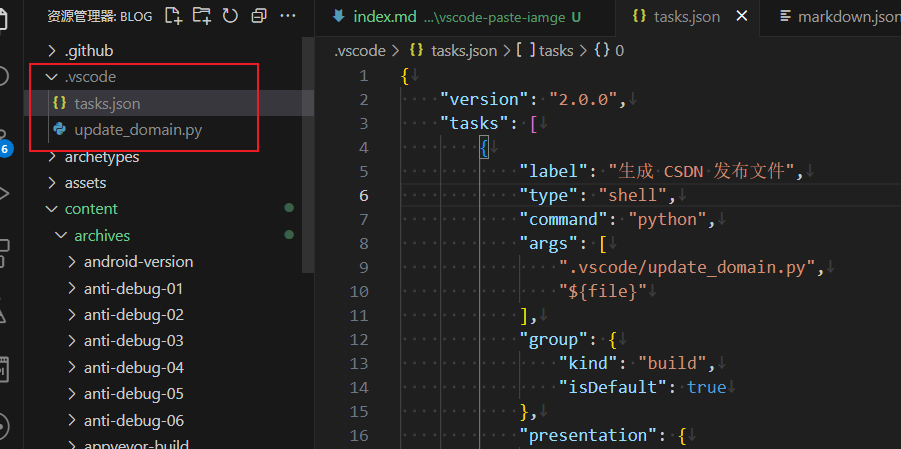
Task: Expand the .github folder
Action: [x=91, y=50]
